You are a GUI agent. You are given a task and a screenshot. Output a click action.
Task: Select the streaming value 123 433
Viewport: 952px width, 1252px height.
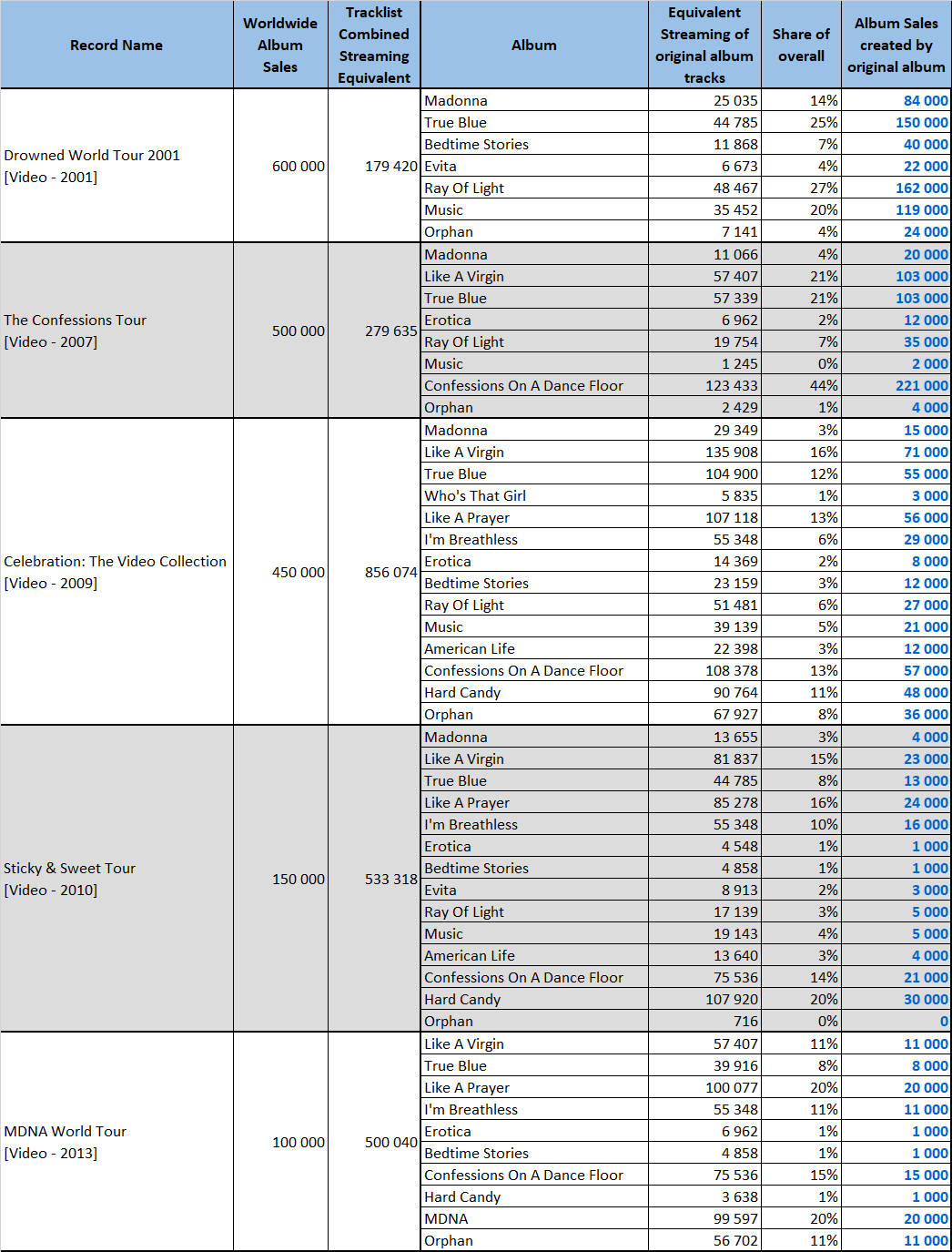tap(704, 385)
